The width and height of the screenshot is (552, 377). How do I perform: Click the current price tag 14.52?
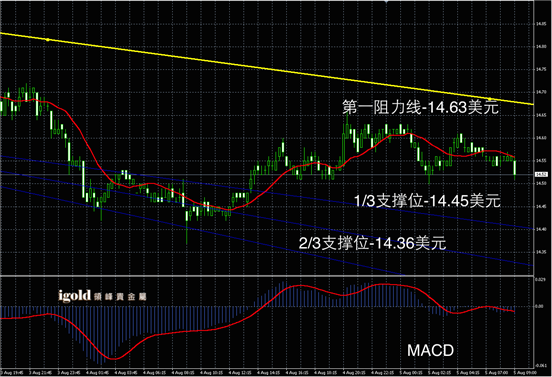click(x=541, y=174)
